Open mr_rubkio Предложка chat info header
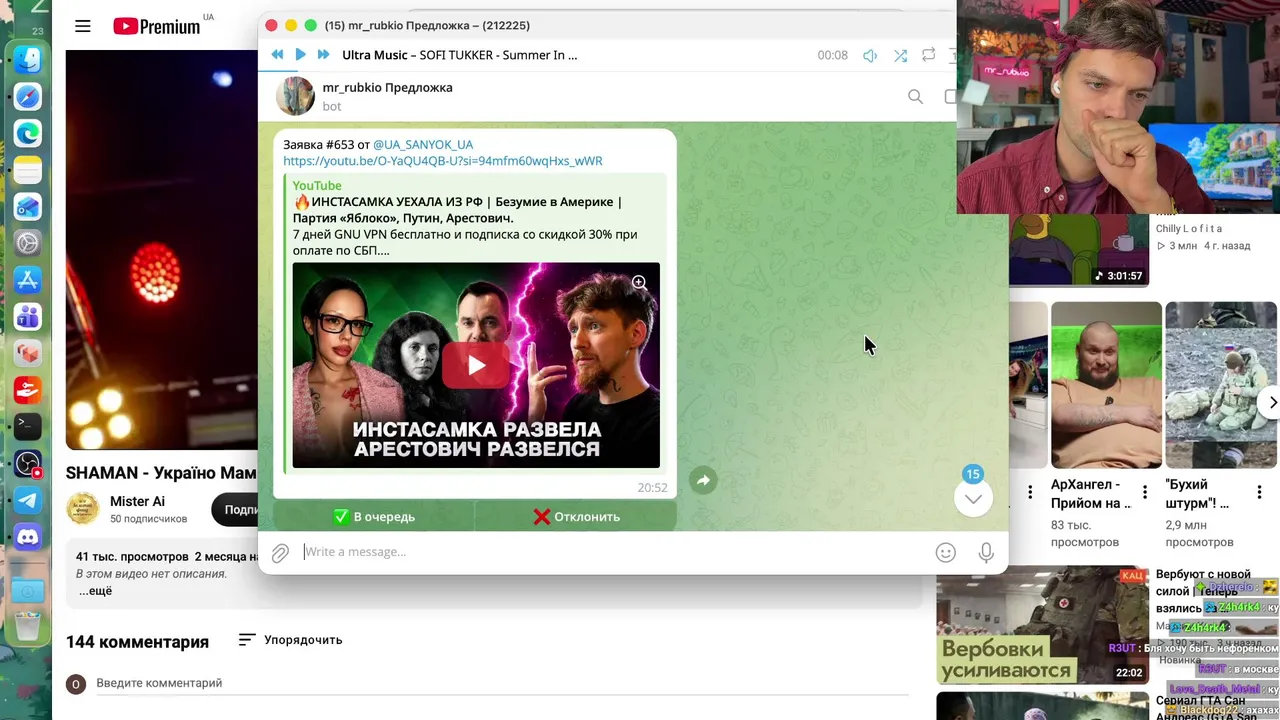This screenshot has height=720, width=1280. point(387,96)
